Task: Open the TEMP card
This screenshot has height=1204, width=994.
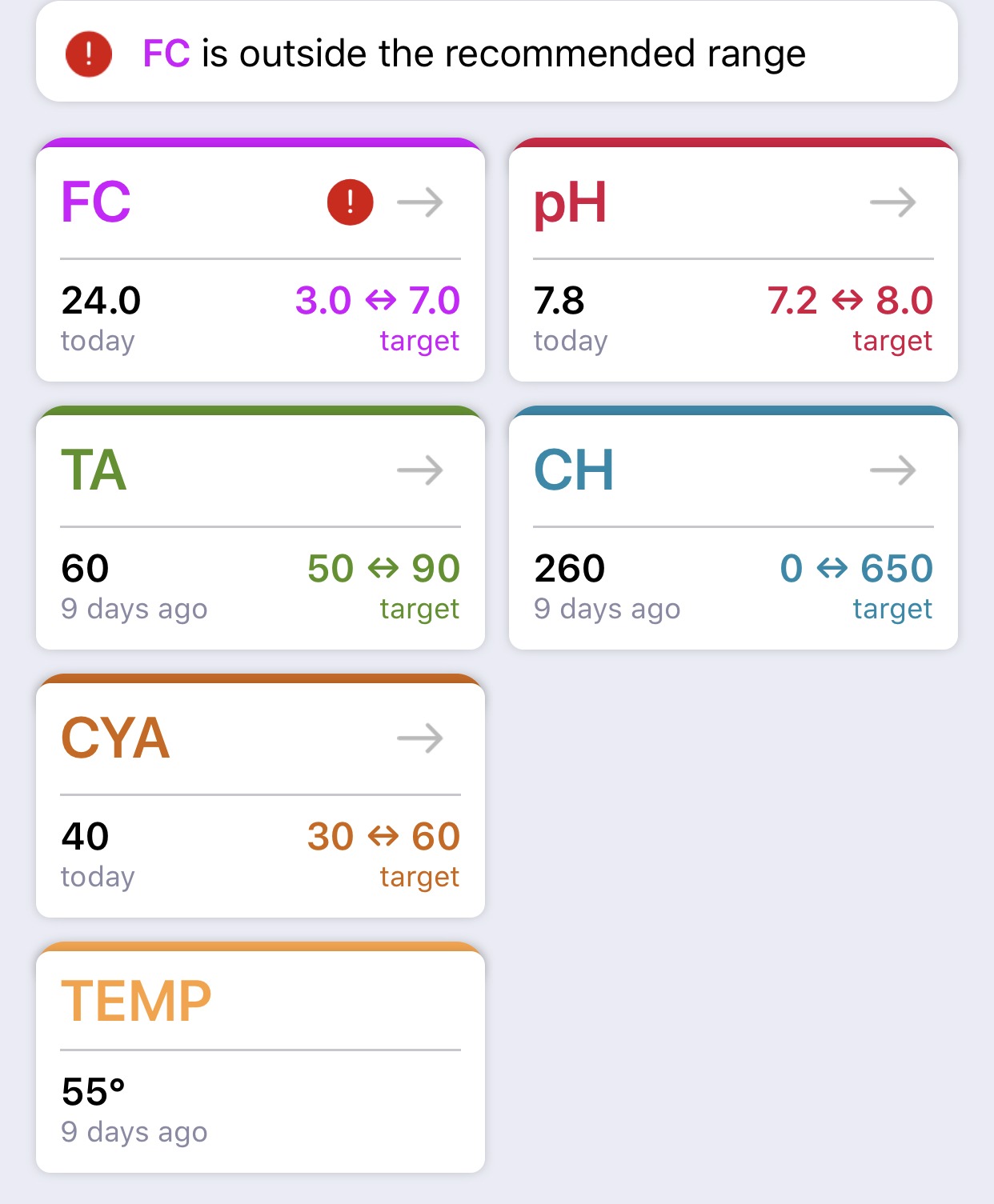Action: [261, 1058]
